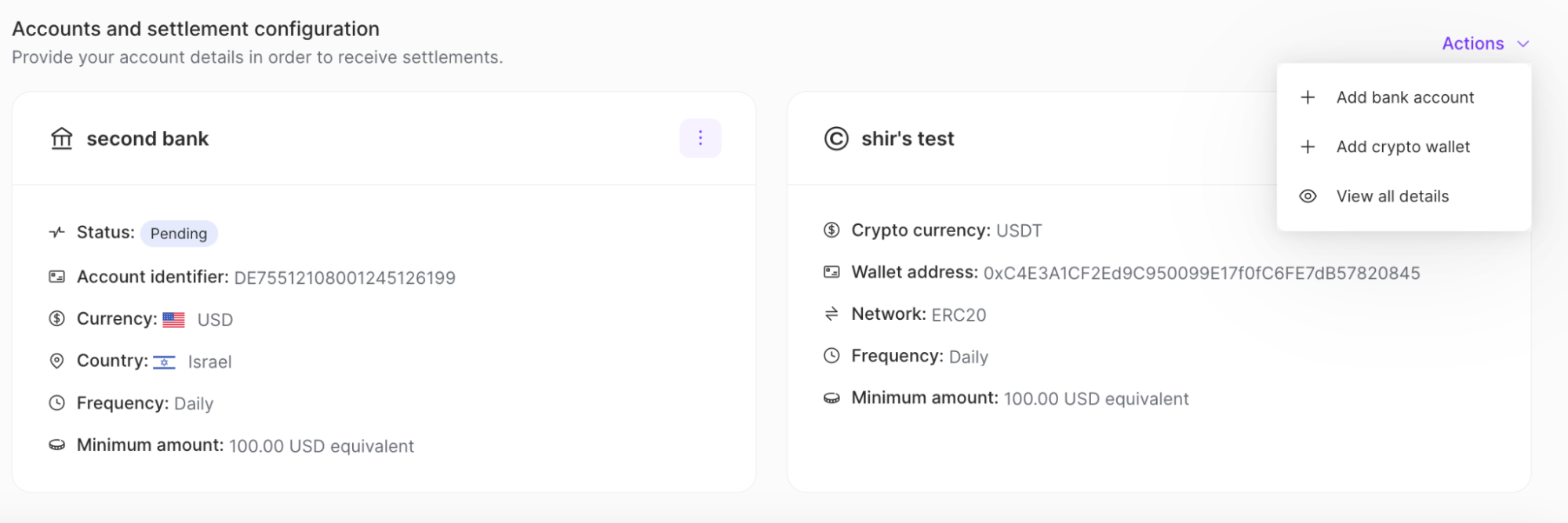Click the coin icon next to Minimum amount
This screenshot has width=1568, height=523.
pyautogui.click(x=56, y=445)
